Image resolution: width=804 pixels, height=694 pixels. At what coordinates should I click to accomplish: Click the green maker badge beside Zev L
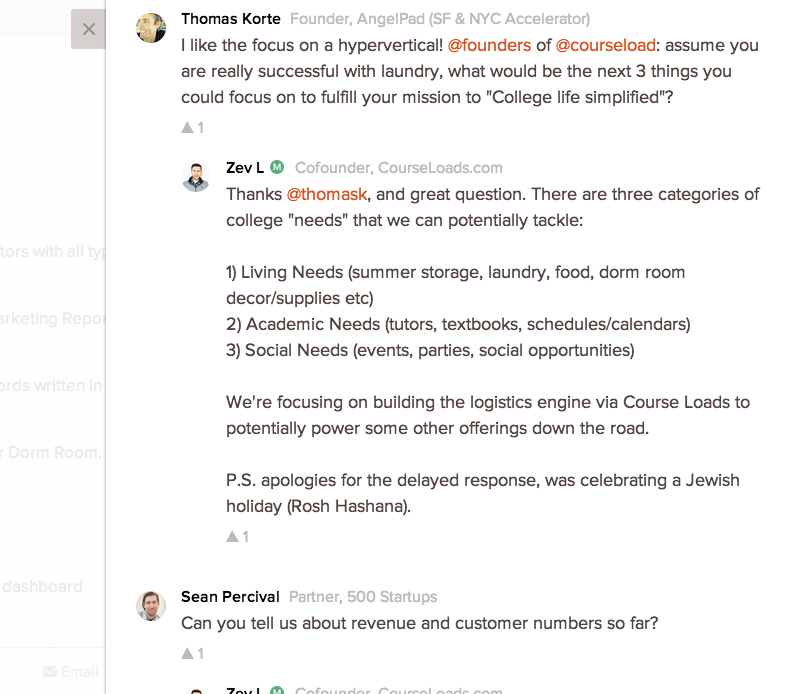(277, 167)
